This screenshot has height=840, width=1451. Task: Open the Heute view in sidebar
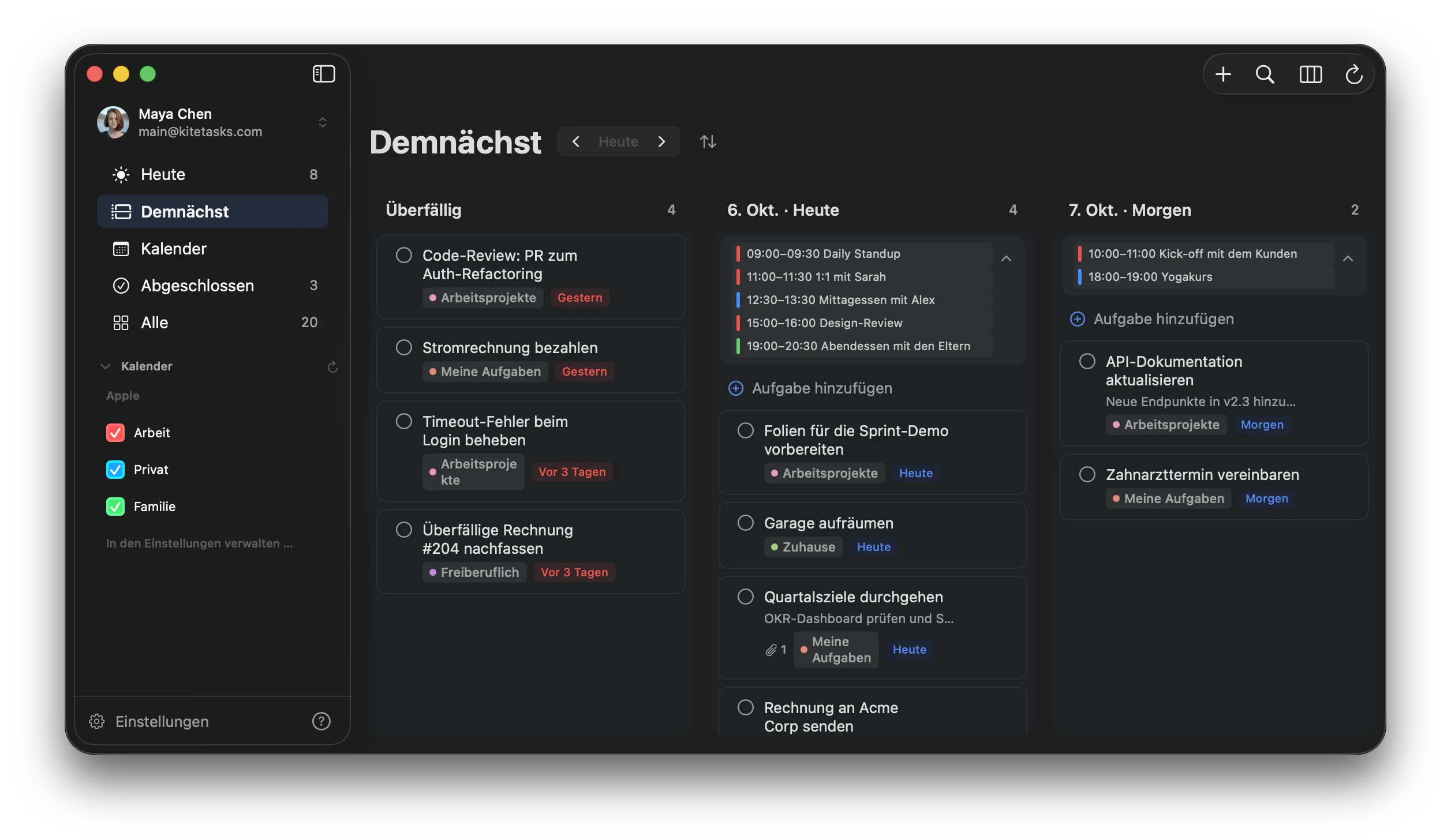212,174
